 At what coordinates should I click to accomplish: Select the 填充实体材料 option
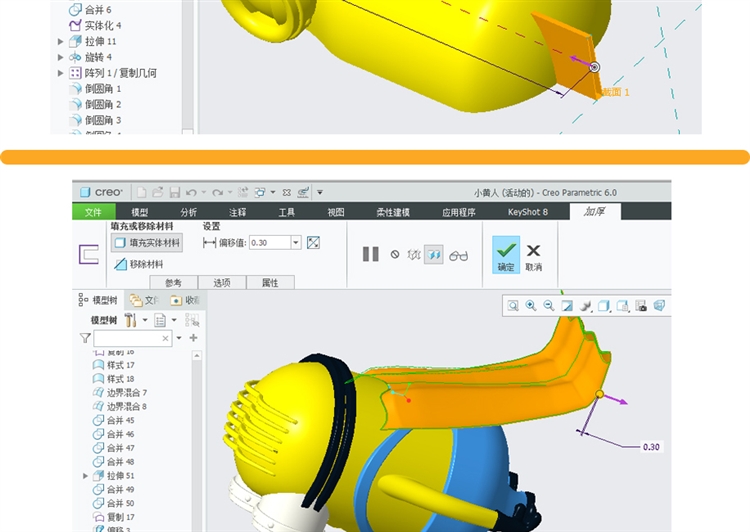(147, 243)
